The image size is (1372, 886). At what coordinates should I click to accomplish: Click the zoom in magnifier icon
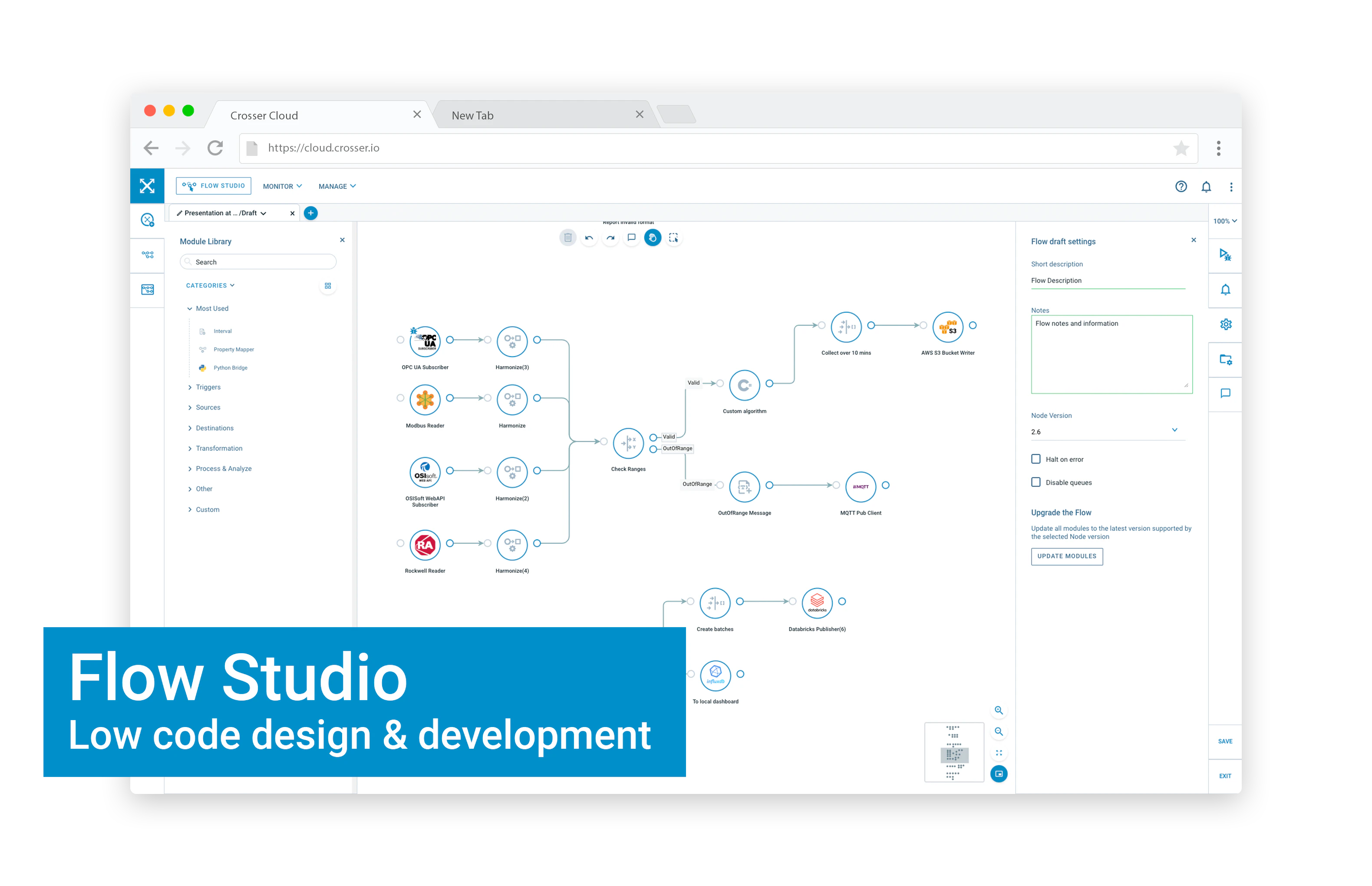(999, 711)
